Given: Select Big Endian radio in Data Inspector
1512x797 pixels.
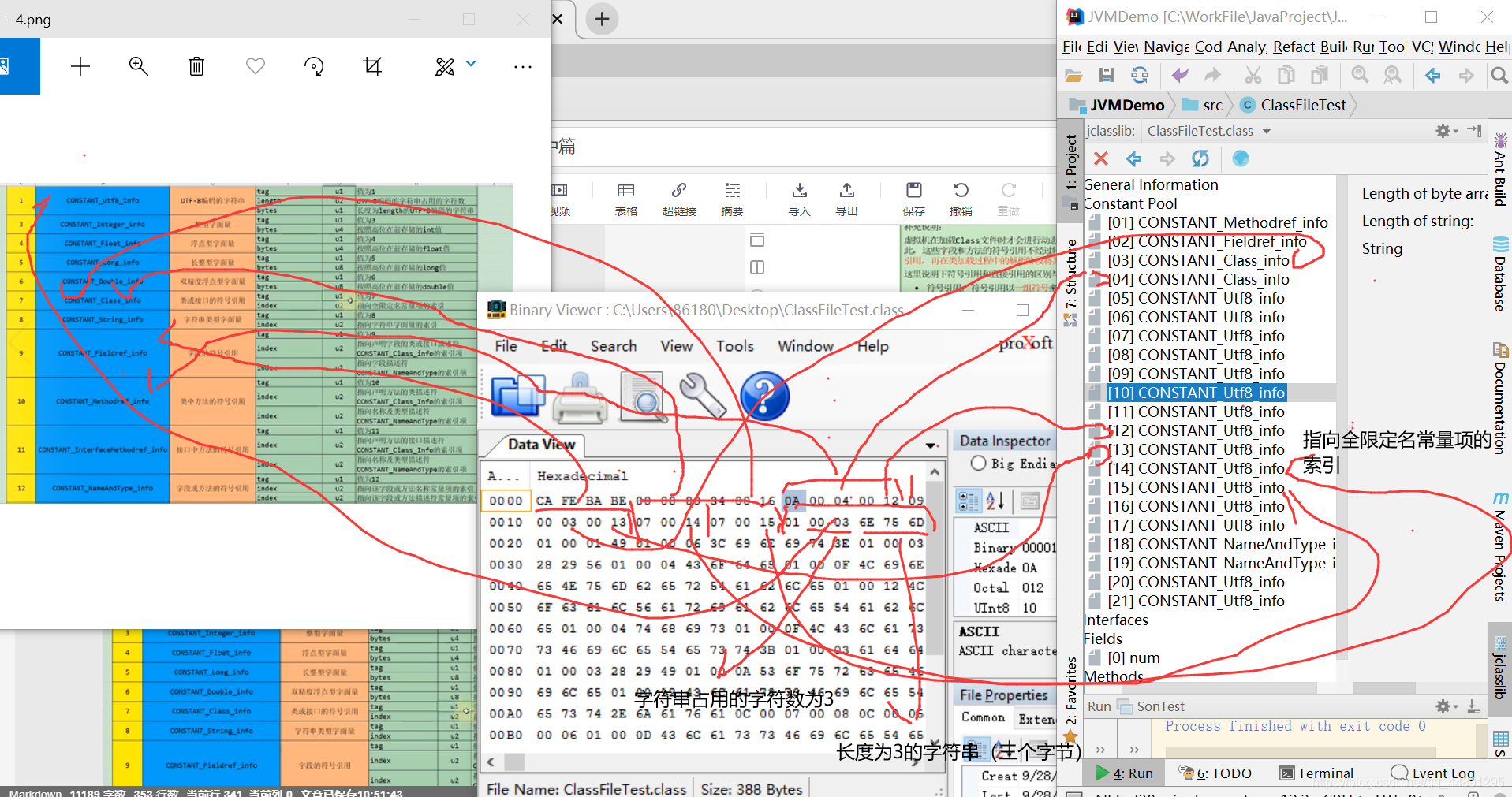Looking at the screenshot, I should pos(979,464).
